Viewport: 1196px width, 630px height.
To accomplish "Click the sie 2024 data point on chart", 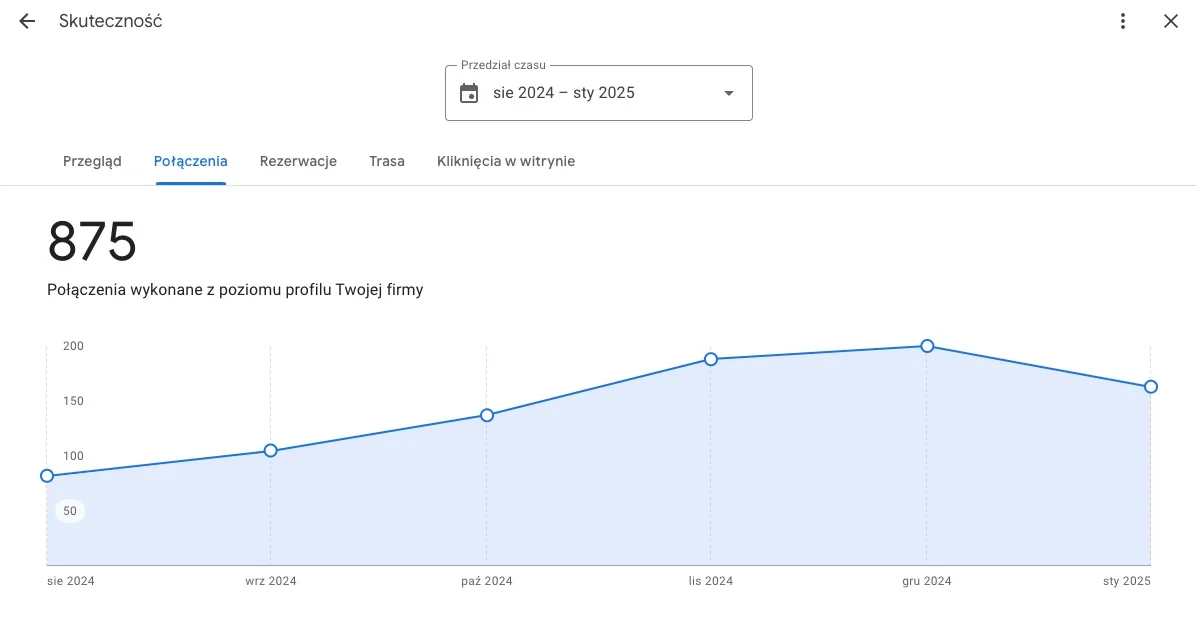I will (47, 476).
